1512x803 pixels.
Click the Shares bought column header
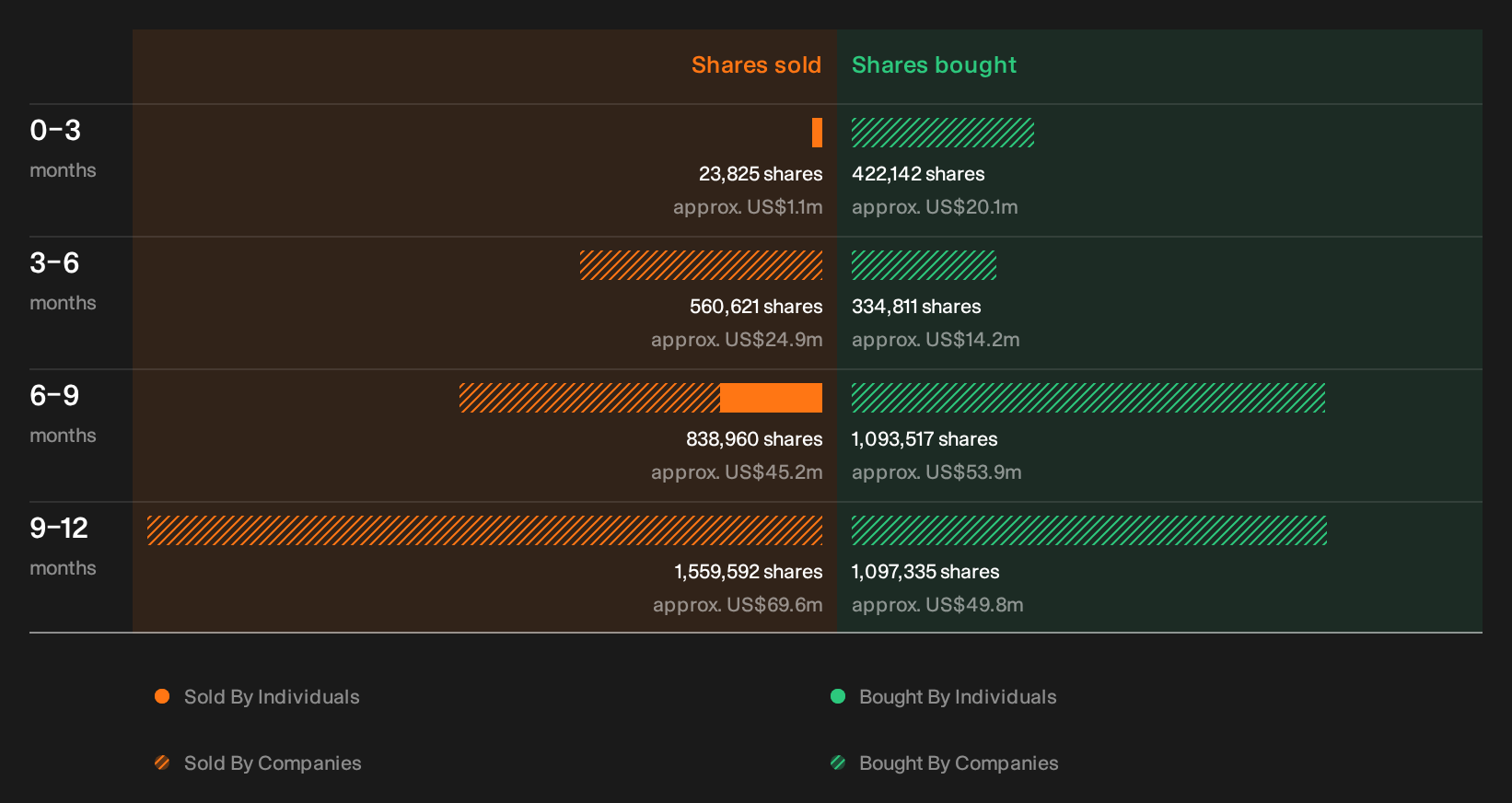(934, 65)
